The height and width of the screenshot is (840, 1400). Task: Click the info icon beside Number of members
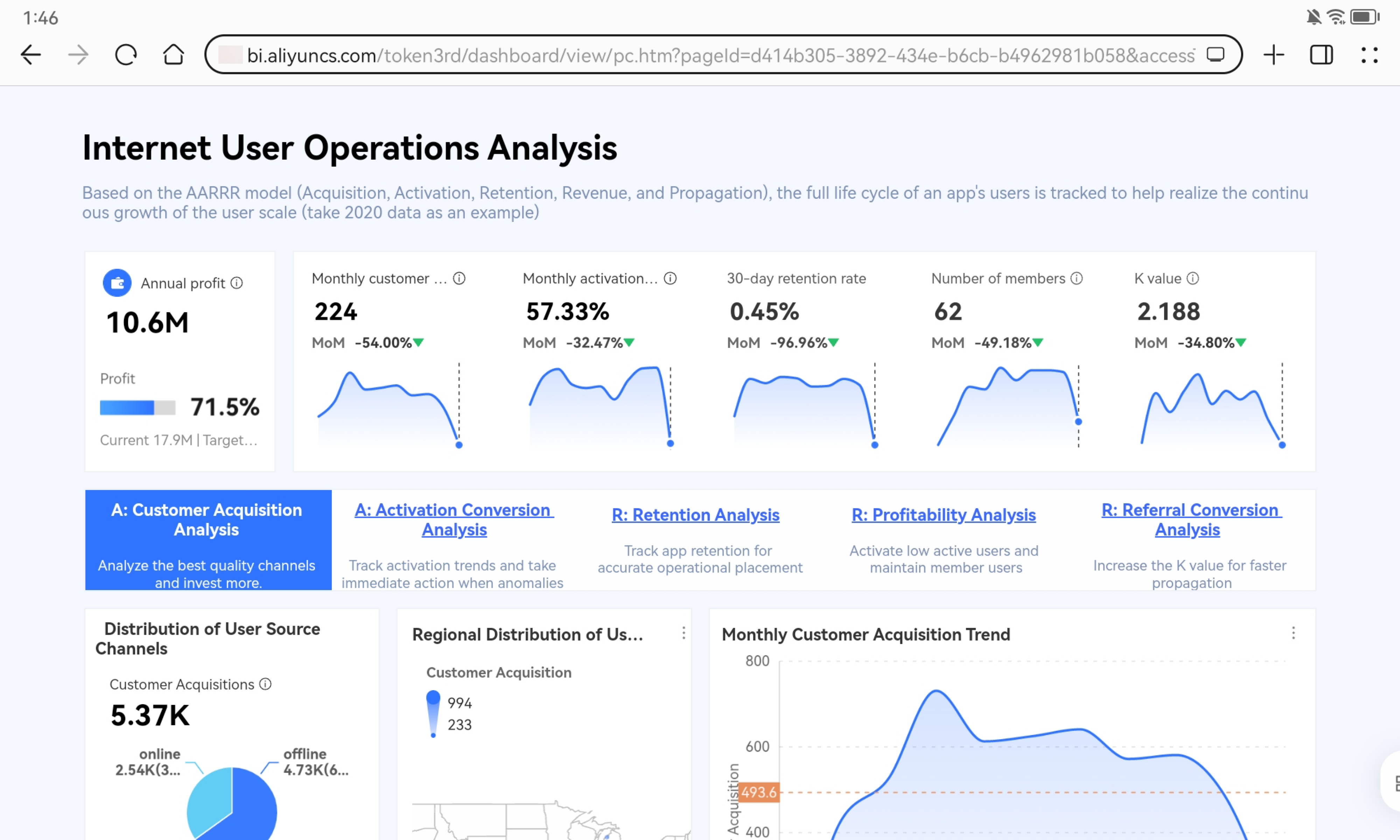click(x=1076, y=278)
